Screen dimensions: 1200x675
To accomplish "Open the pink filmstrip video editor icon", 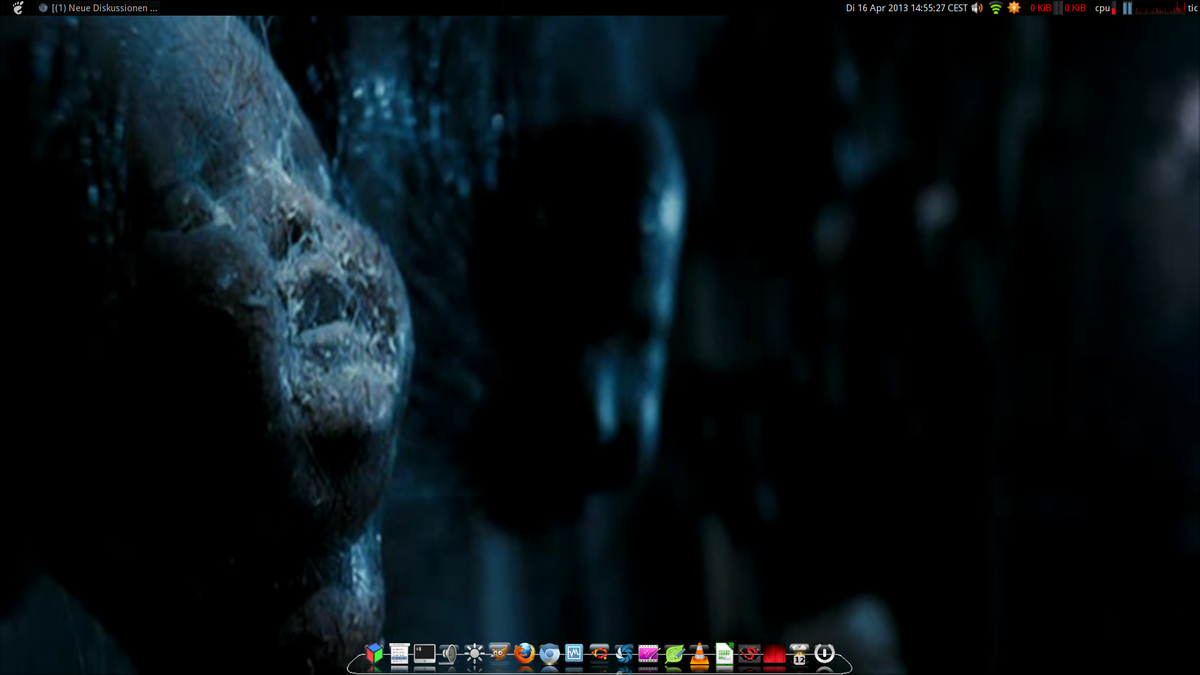I will [650, 654].
